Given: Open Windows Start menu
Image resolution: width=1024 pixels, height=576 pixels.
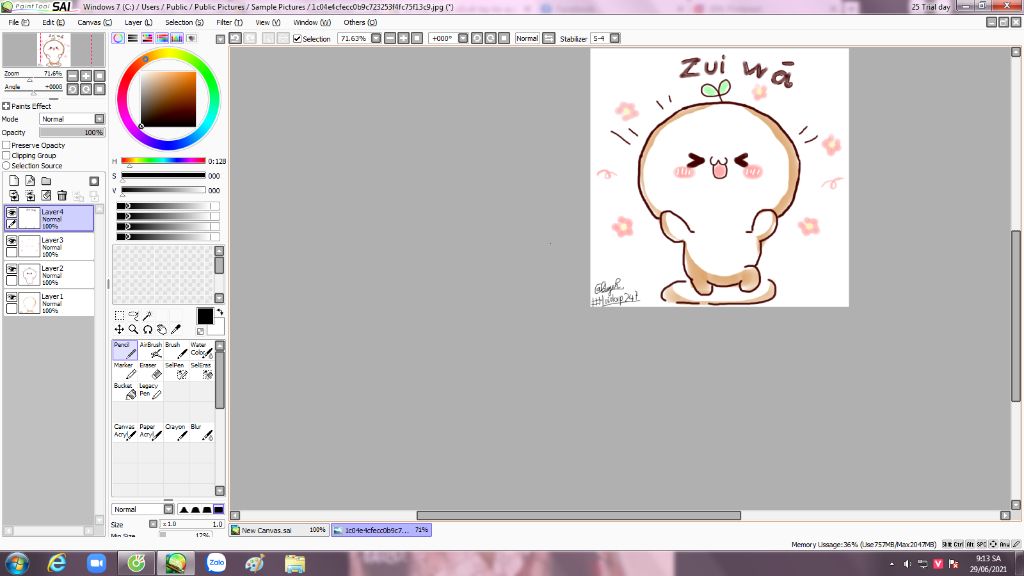Looking at the screenshot, I should pyautogui.click(x=16, y=563).
